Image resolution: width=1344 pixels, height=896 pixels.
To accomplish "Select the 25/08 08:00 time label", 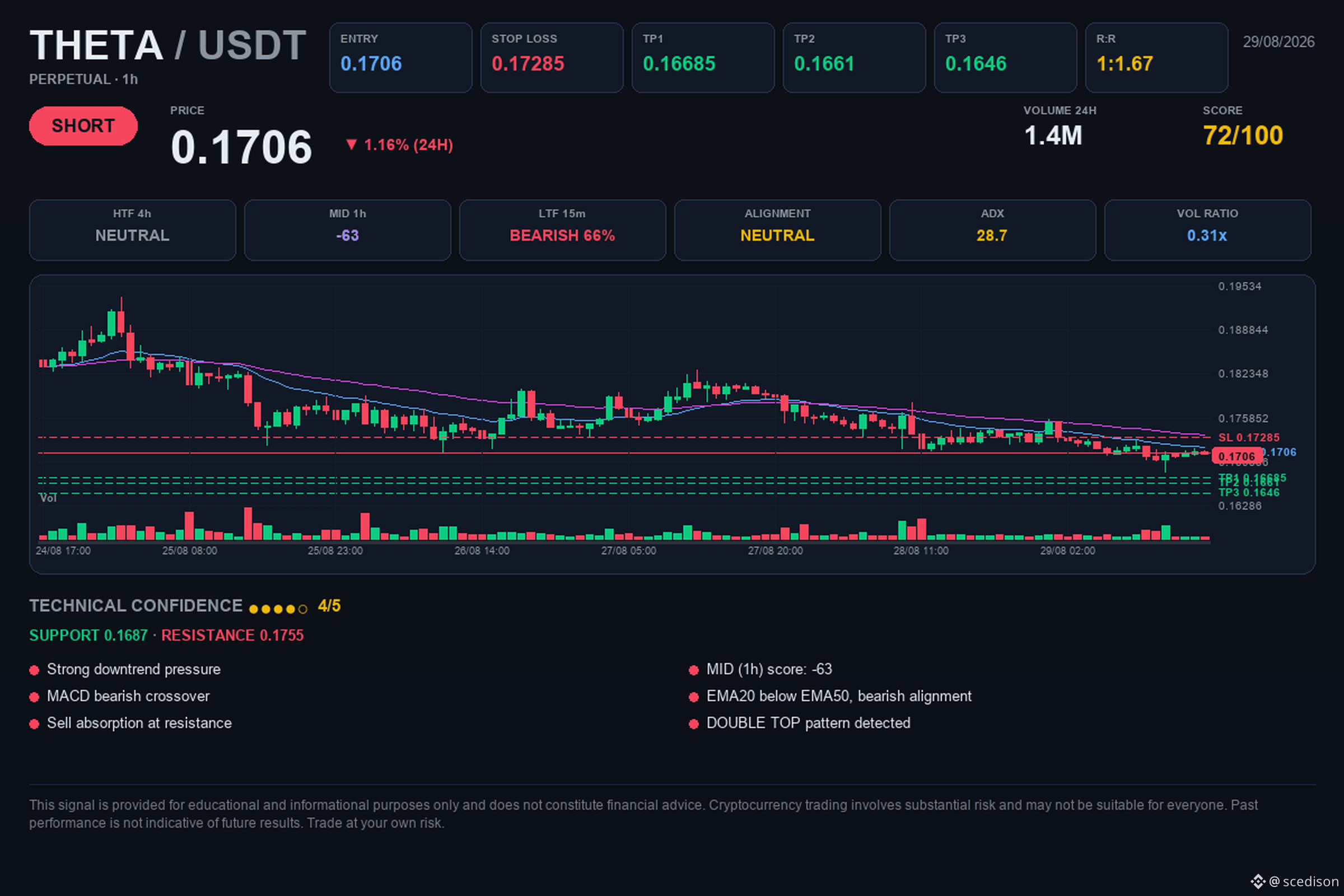I will click(x=190, y=551).
